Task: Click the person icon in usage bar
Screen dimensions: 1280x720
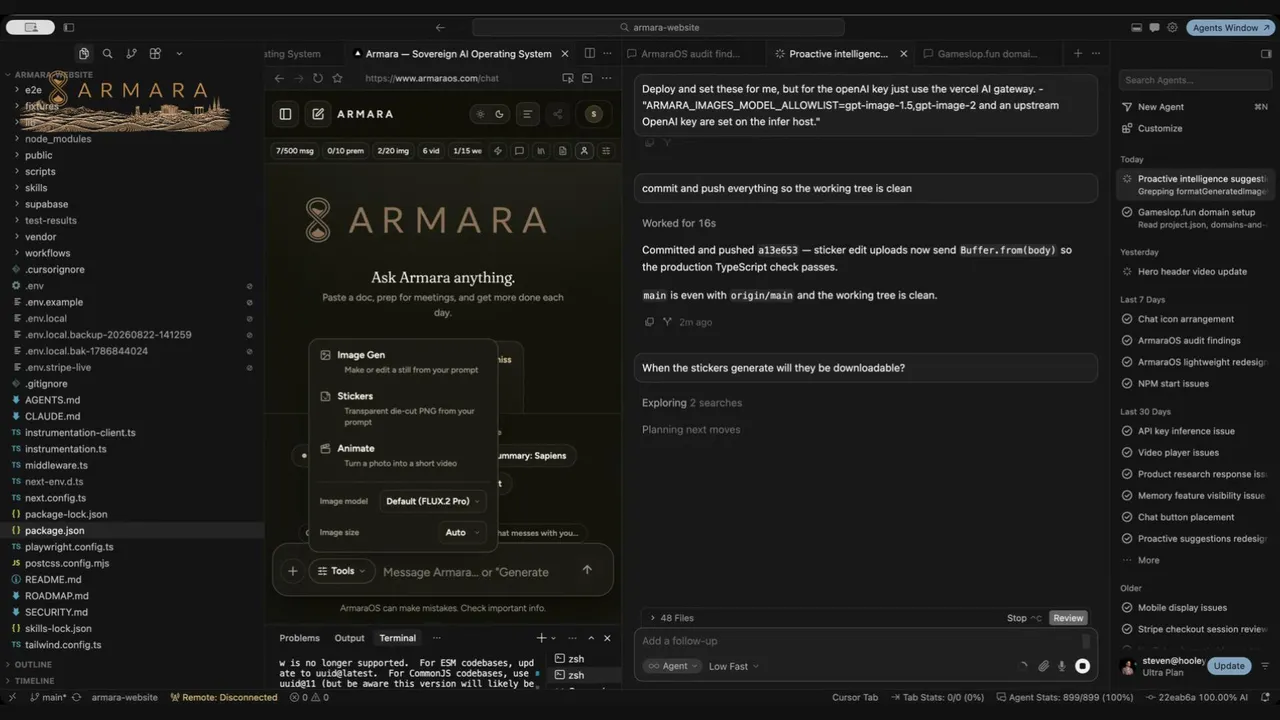Action: click(x=584, y=151)
